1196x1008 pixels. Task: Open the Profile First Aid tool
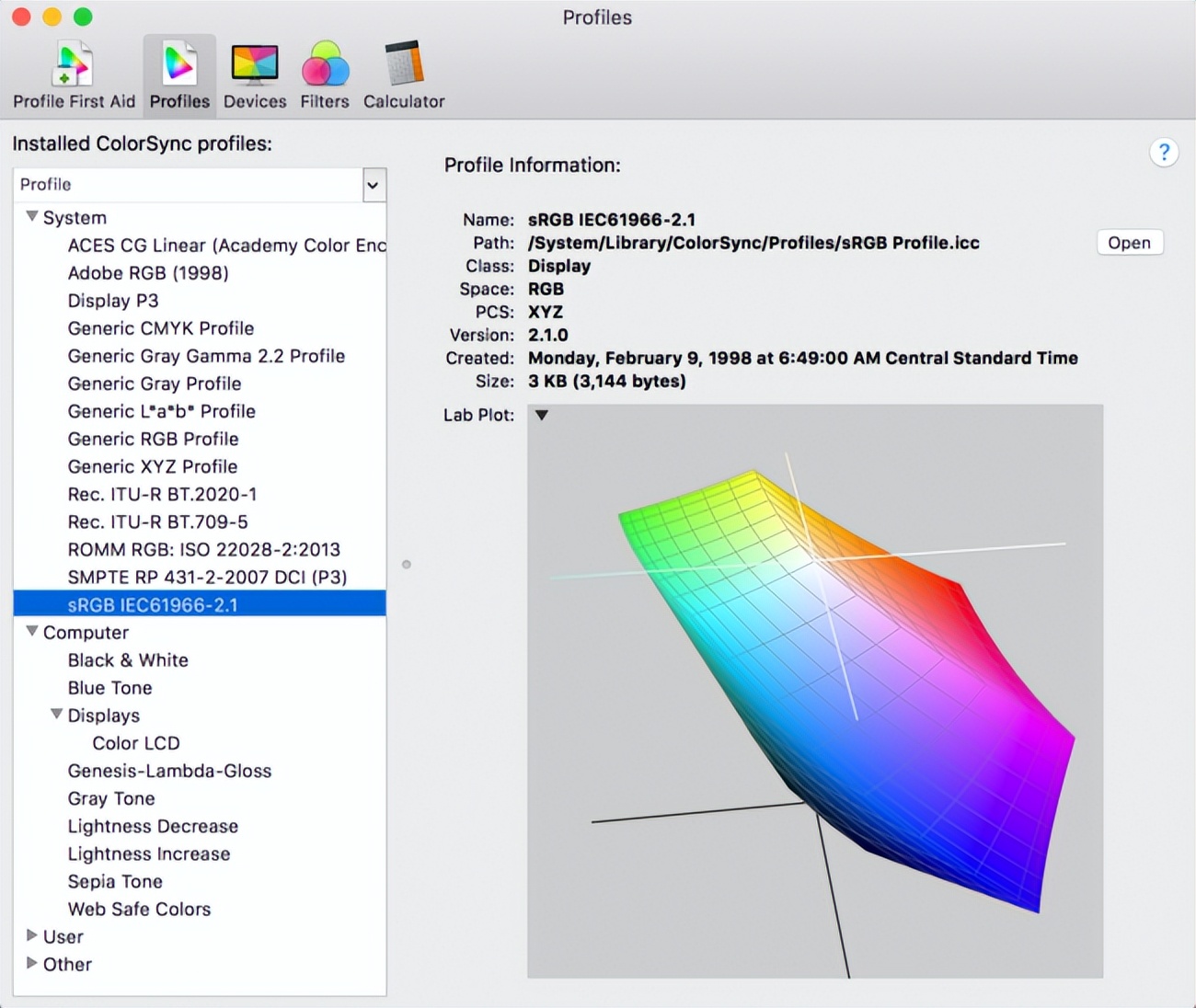(74, 75)
